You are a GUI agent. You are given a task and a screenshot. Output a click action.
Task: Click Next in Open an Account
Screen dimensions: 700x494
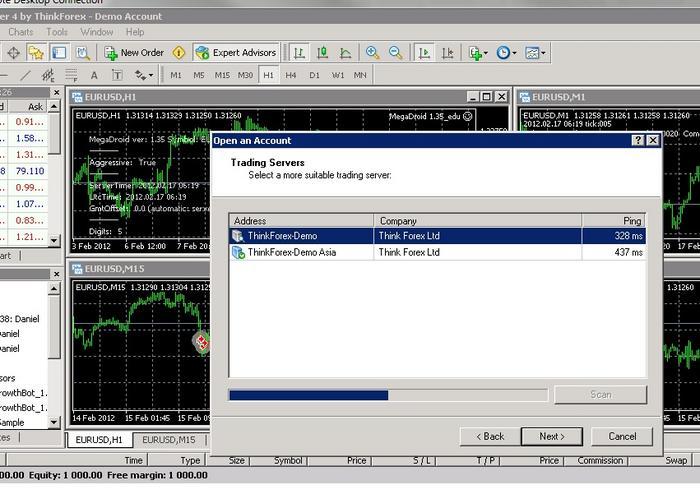[552, 436]
